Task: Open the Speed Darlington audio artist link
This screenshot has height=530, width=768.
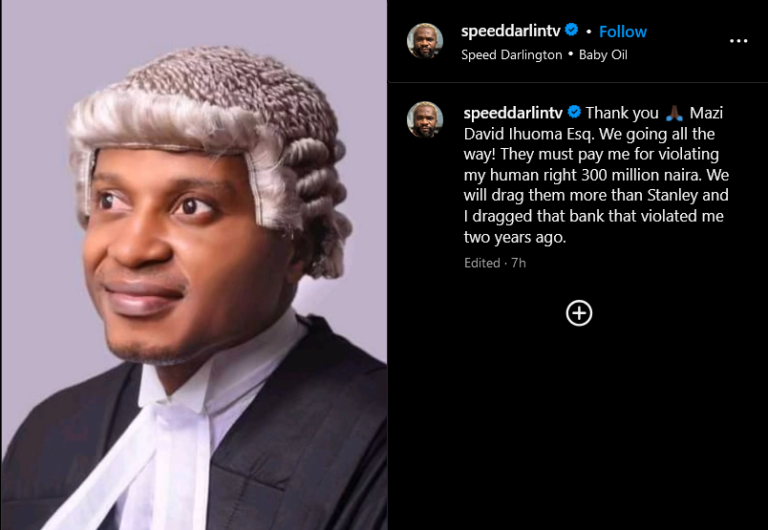Action: [x=511, y=55]
